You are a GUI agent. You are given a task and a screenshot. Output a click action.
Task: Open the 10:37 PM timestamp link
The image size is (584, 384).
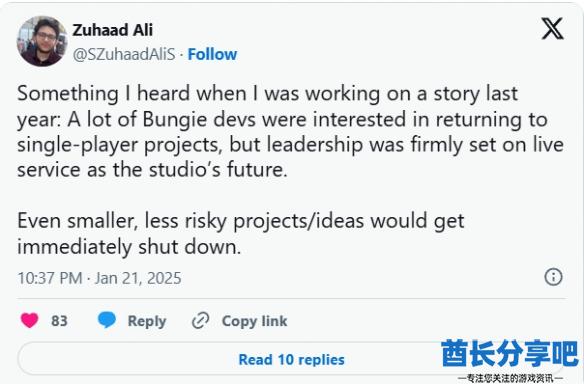point(50,278)
